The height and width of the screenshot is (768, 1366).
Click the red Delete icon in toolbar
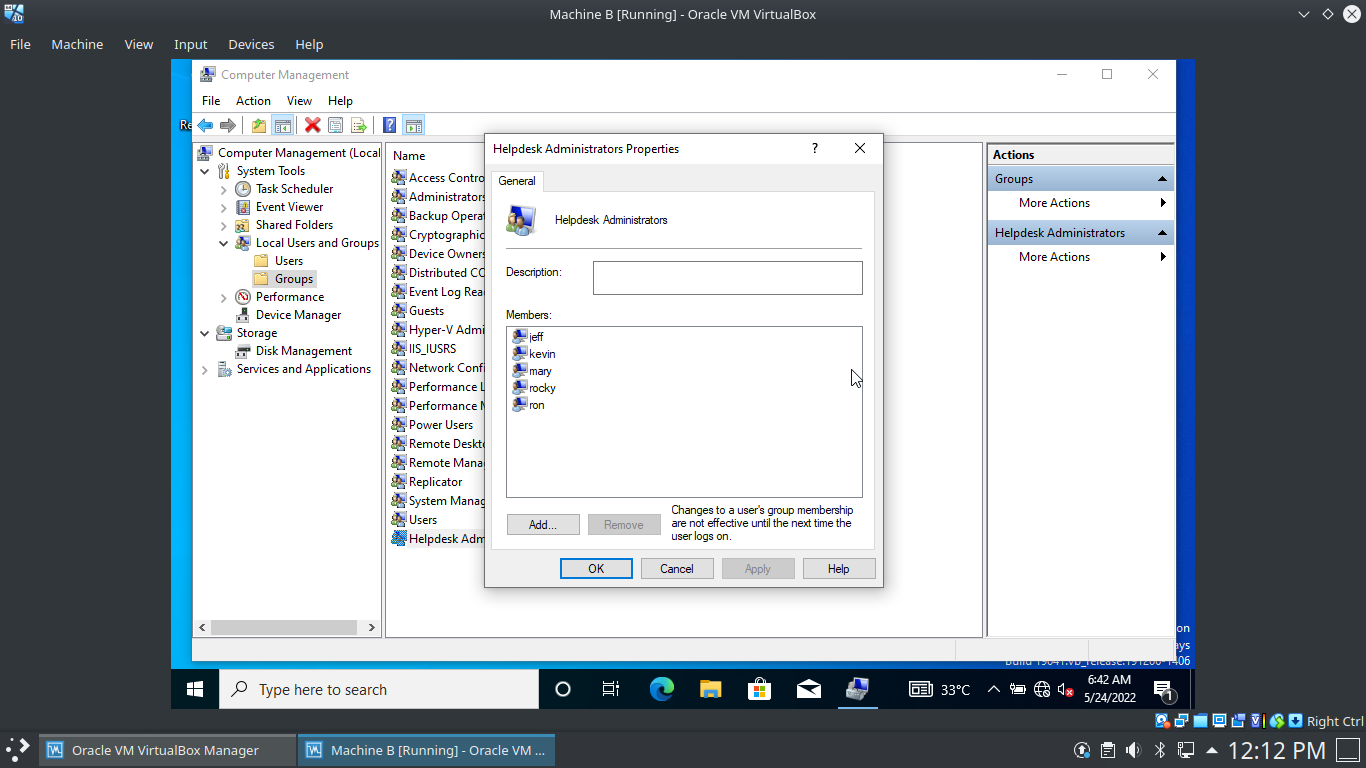click(x=312, y=125)
